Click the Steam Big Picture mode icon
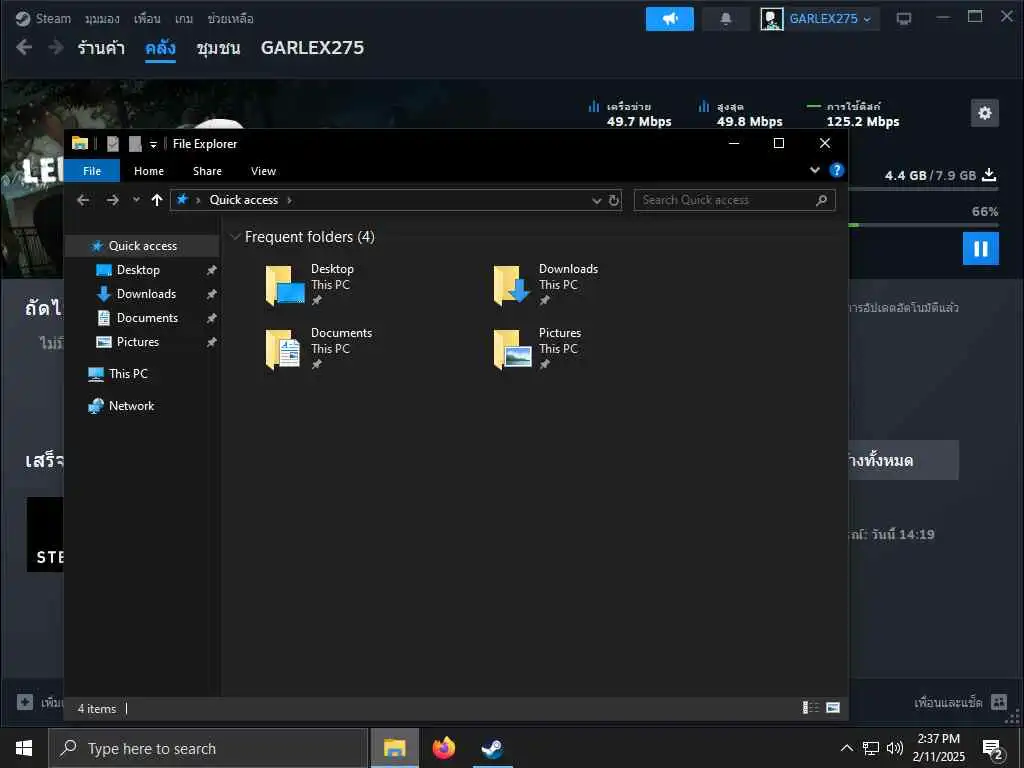1024x768 pixels. (x=904, y=18)
